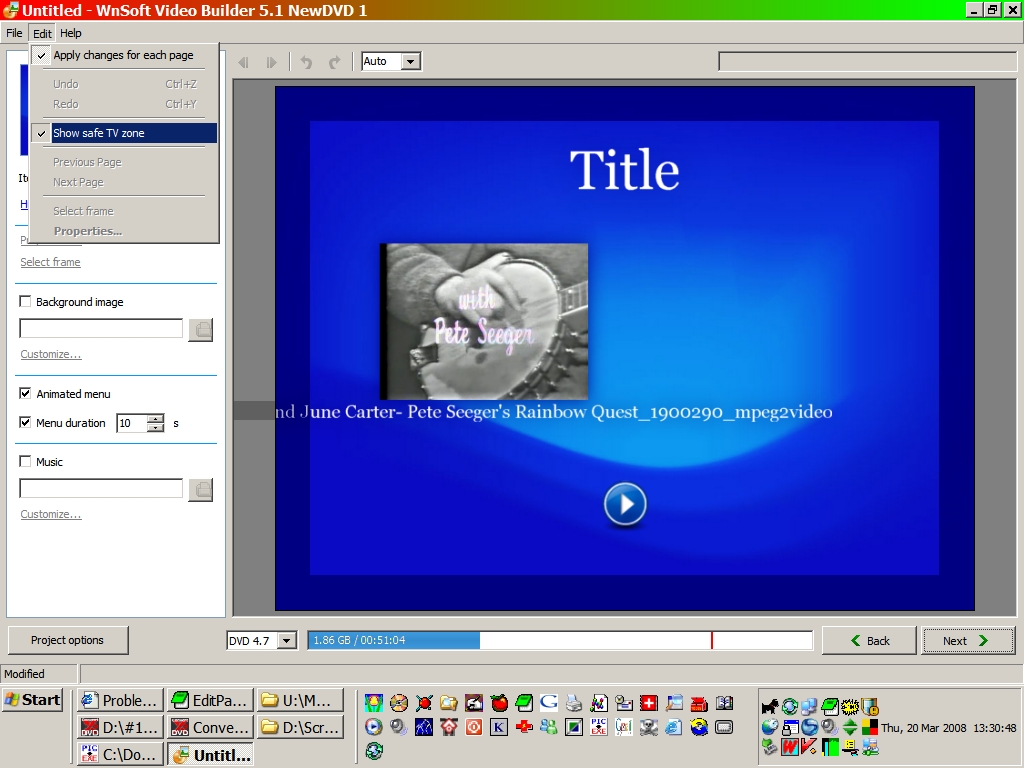Click the red 'W' system tray icon
1024x768 pixels.
(x=790, y=746)
